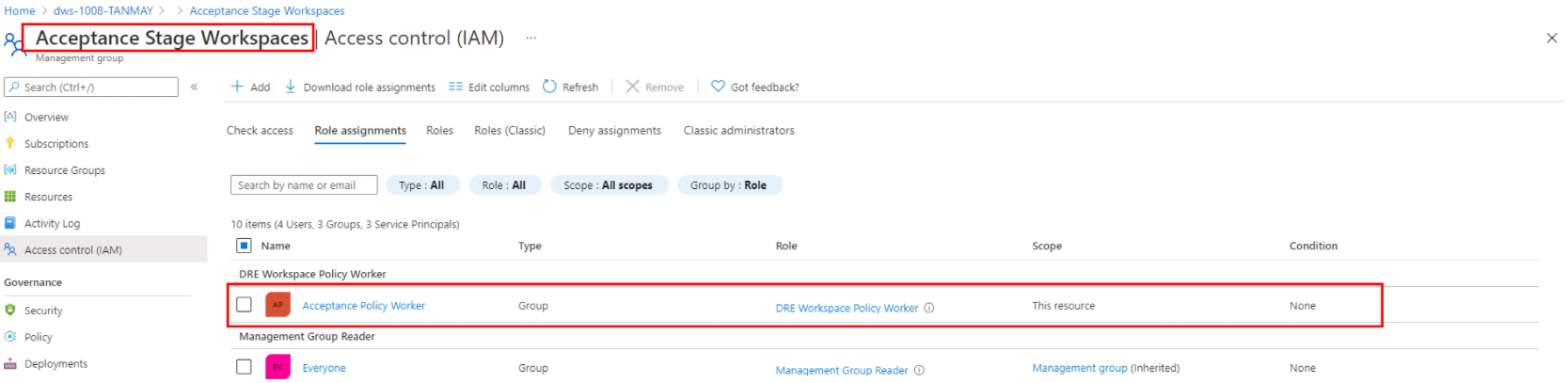Close the Access control blade
The height and width of the screenshot is (383, 1568).
coord(1552,39)
